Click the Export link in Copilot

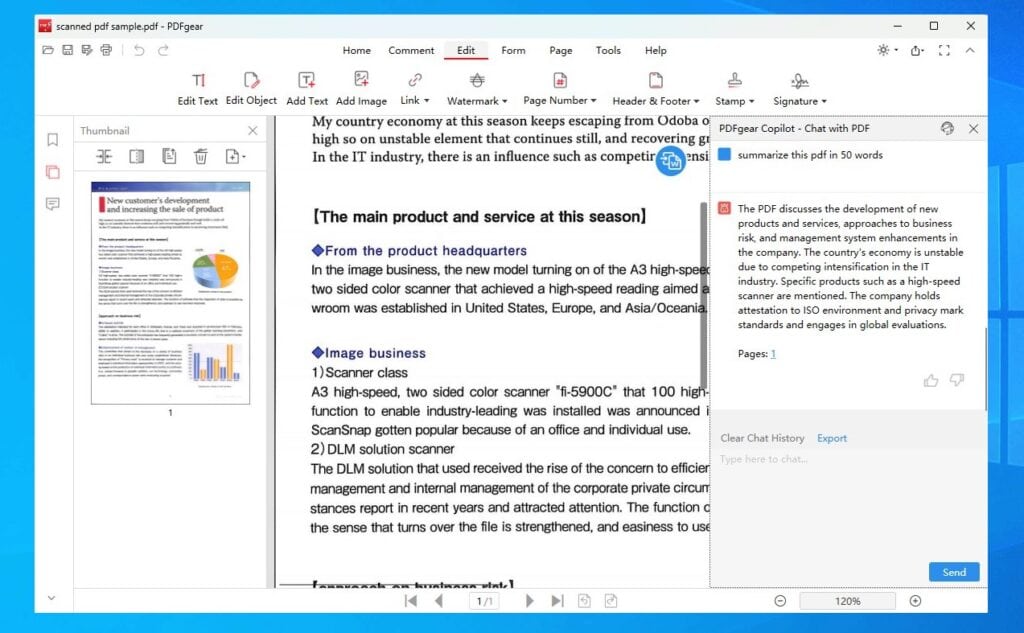coord(831,438)
